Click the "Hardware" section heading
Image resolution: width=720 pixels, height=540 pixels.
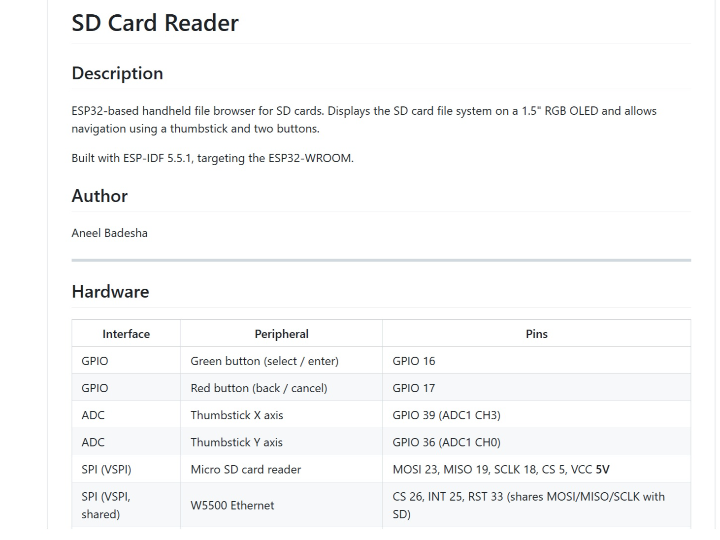pyautogui.click(x=110, y=292)
